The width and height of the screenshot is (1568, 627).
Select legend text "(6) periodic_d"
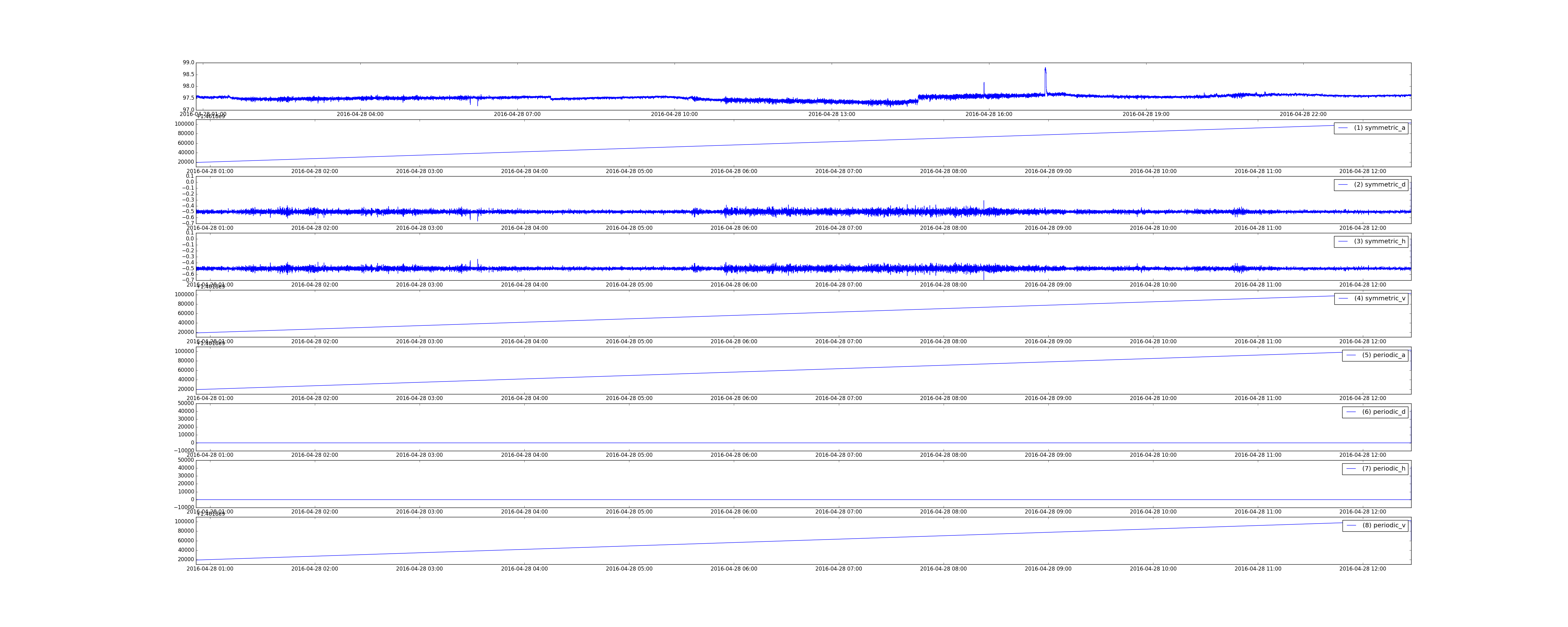coord(1384,412)
